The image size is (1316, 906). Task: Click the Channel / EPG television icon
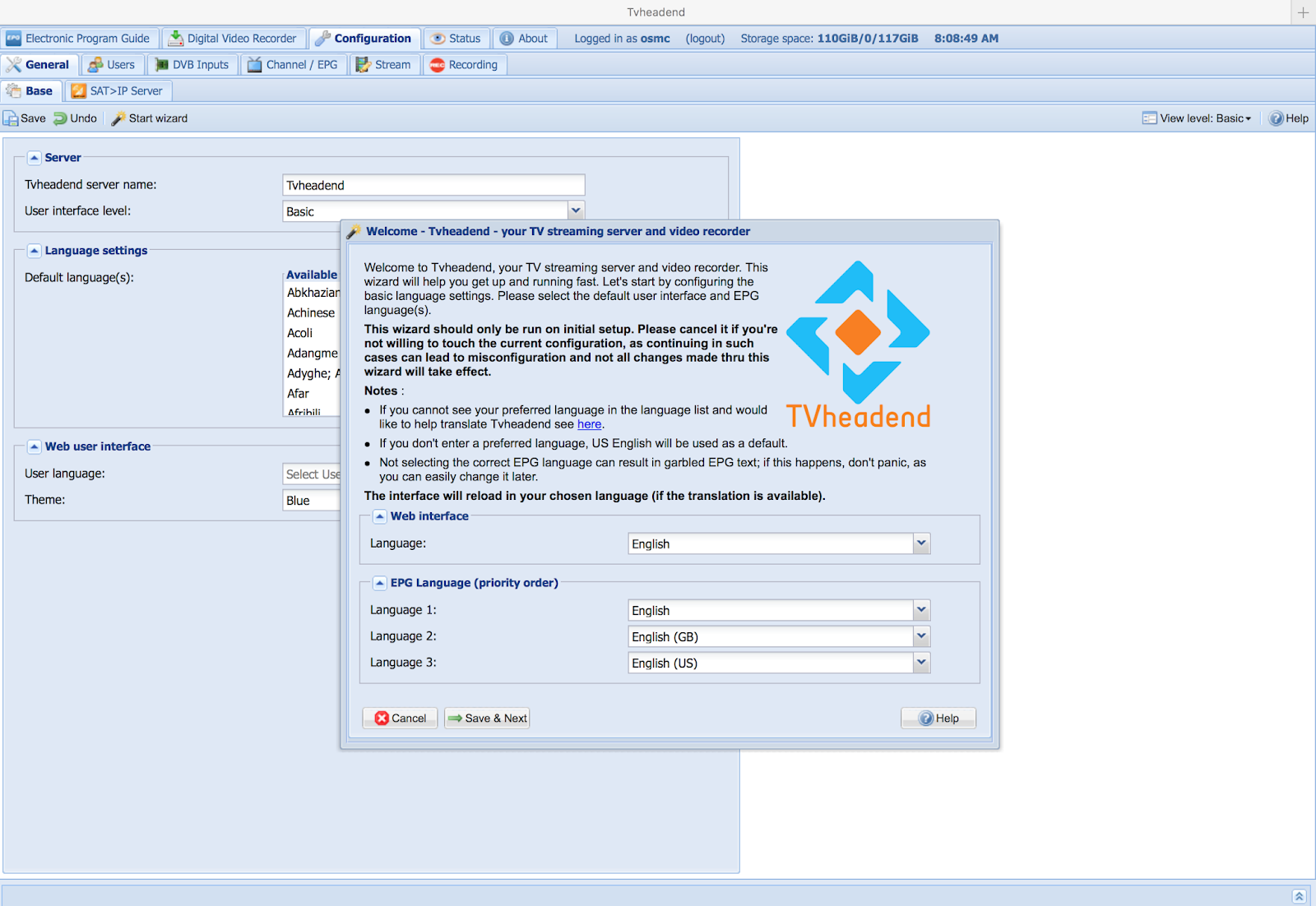click(x=255, y=65)
